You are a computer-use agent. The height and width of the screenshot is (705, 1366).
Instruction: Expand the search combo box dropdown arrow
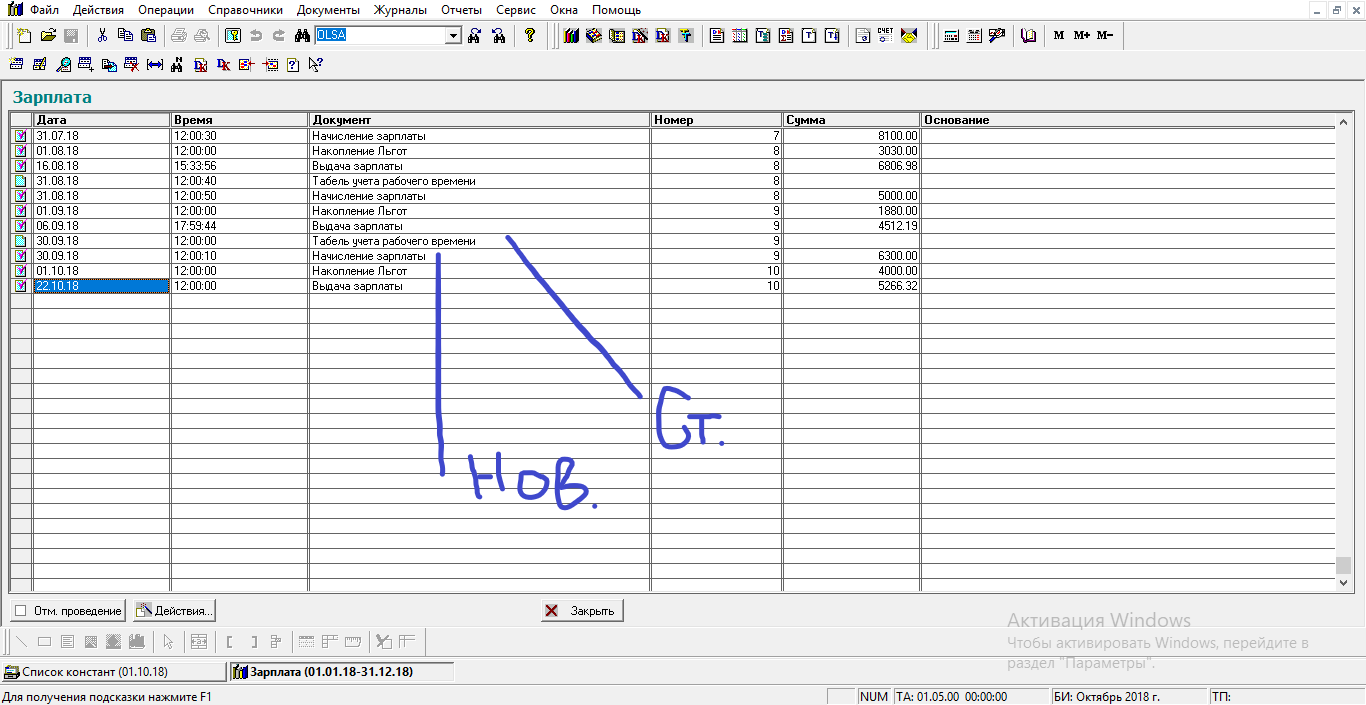tap(453, 36)
